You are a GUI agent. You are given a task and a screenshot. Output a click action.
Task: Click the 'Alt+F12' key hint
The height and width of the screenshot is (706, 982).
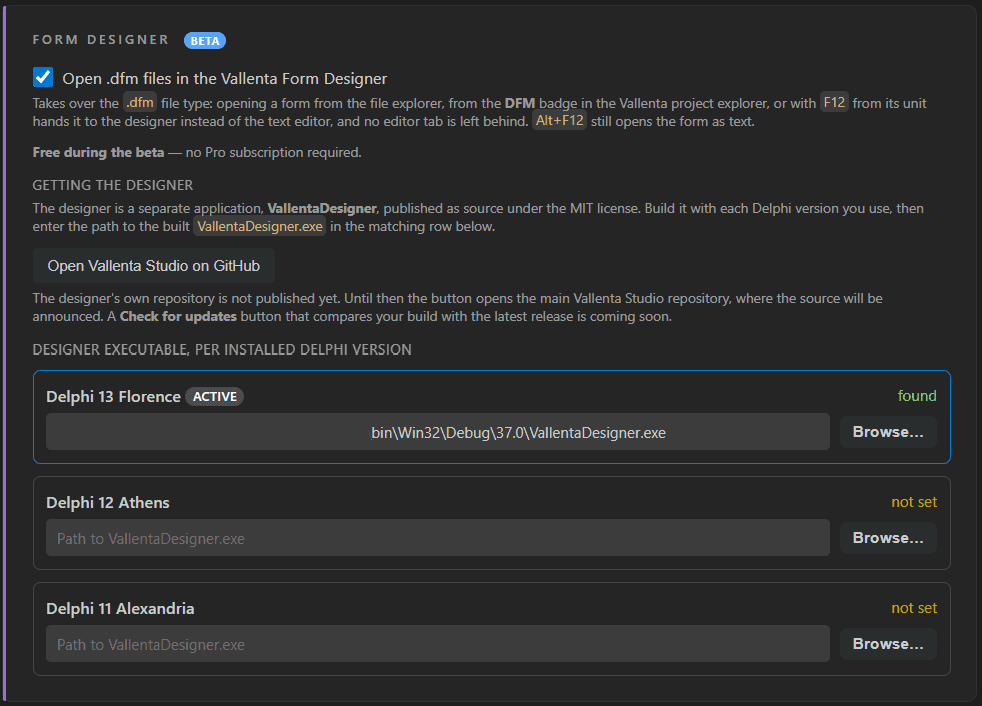coord(560,120)
